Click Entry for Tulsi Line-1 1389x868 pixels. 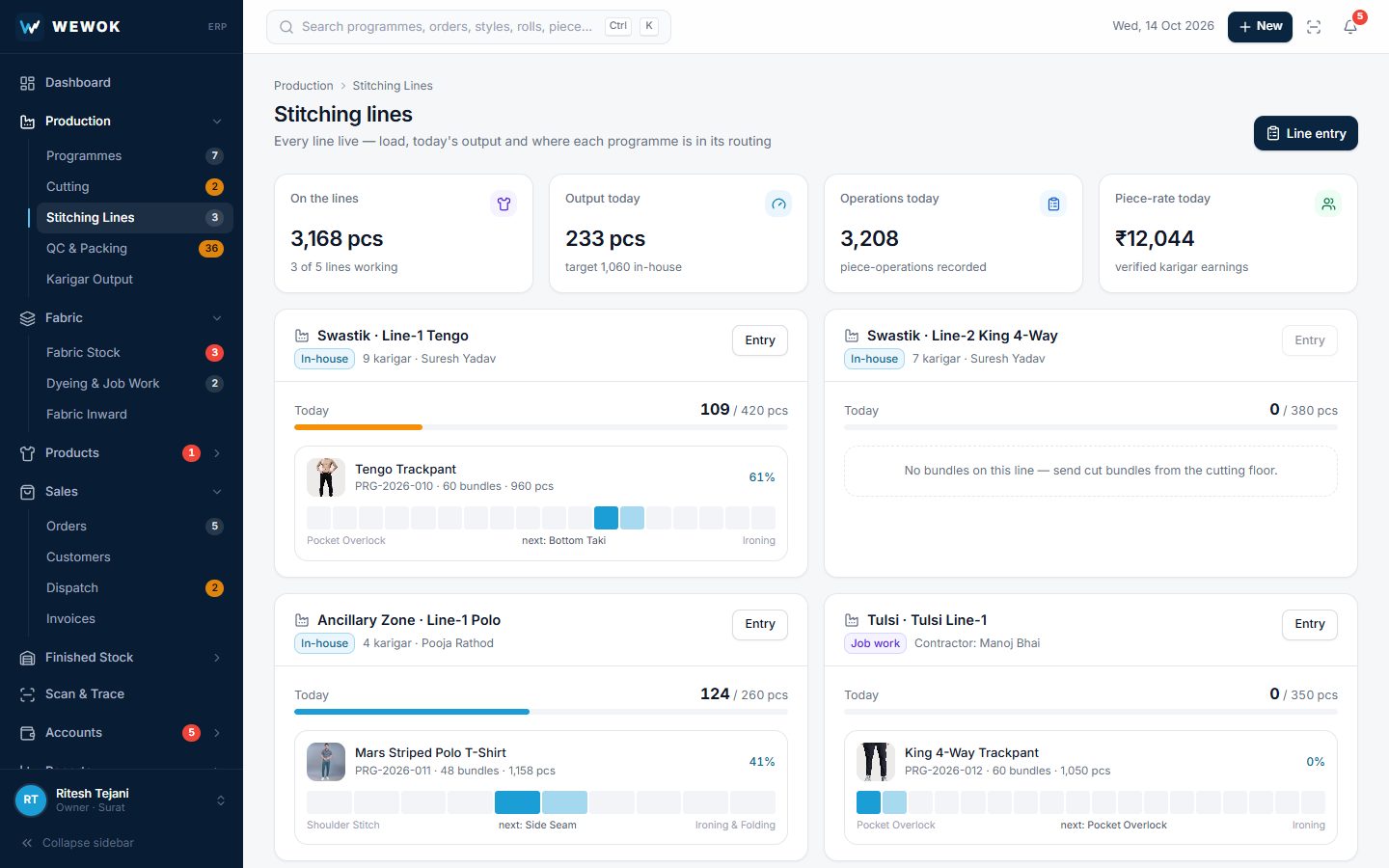click(1310, 624)
